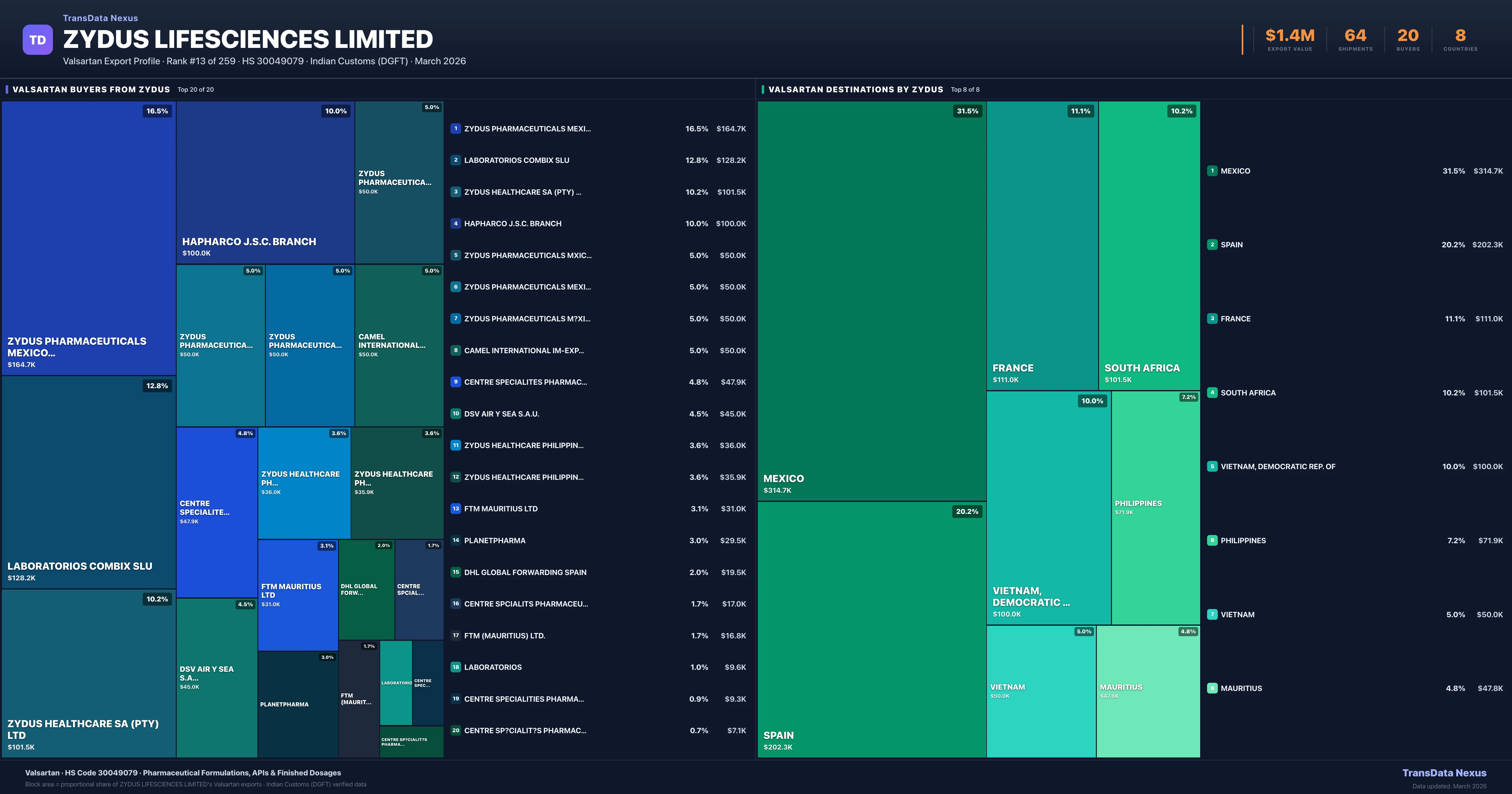Click rank badge 1 beside Zydus Pharmaceuticals Mexi
The height and width of the screenshot is (794, 1512).
coord(455,129)
